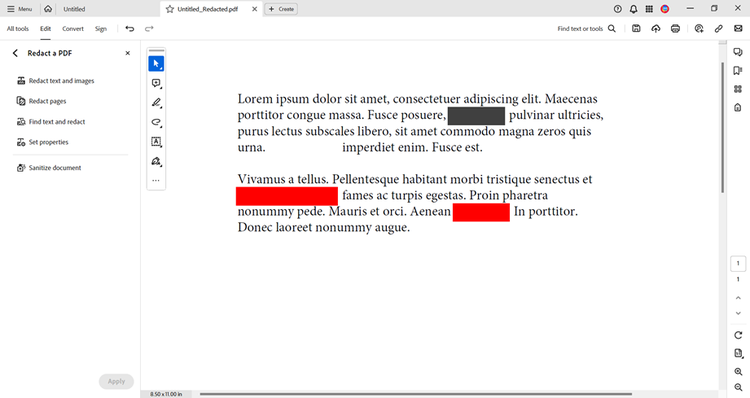Click the disabled Apply button
Screen dimensions: 750x398
click(116, 381)
